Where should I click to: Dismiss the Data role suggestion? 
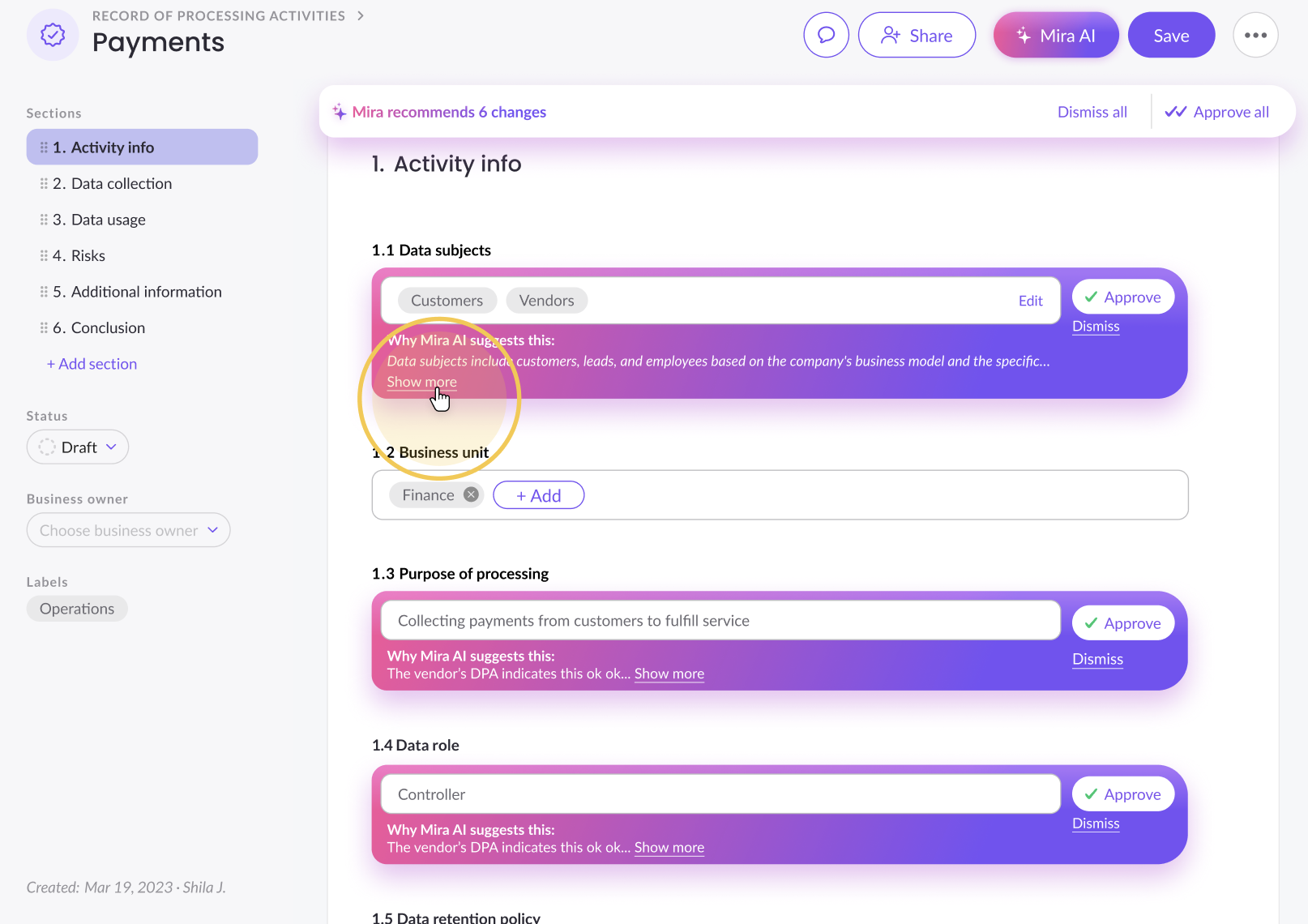(1096, 823)
